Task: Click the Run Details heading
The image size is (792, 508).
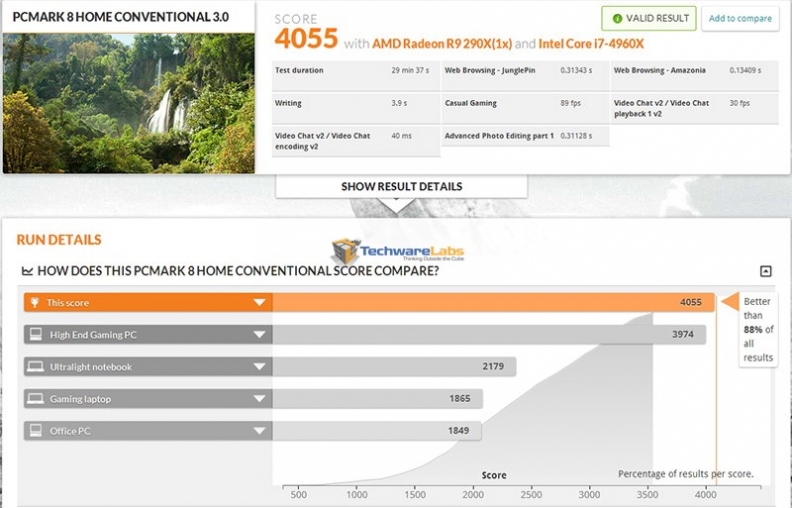Action: [59, 240]
